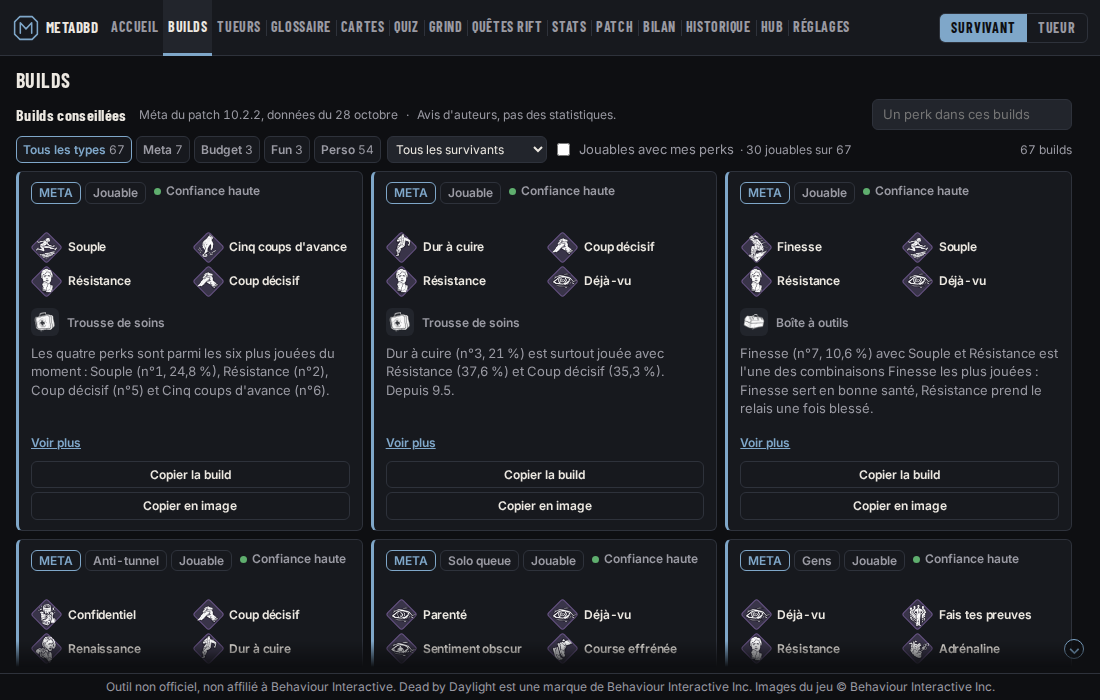Click the Adrénaline perk icon

918,649
